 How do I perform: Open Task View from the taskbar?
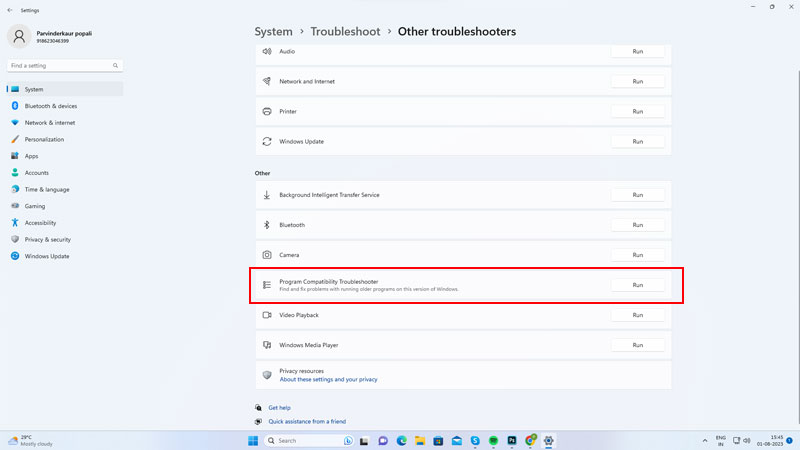pyautogui.click(x=364, y=441)
